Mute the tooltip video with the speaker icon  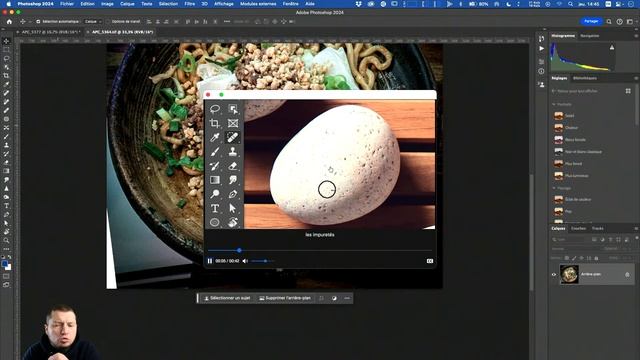(245, 261)
